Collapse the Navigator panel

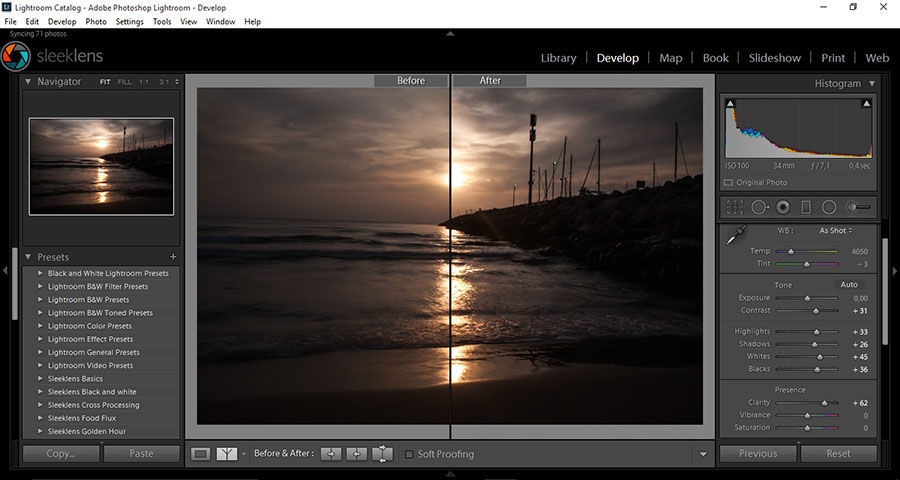(28, 82)
